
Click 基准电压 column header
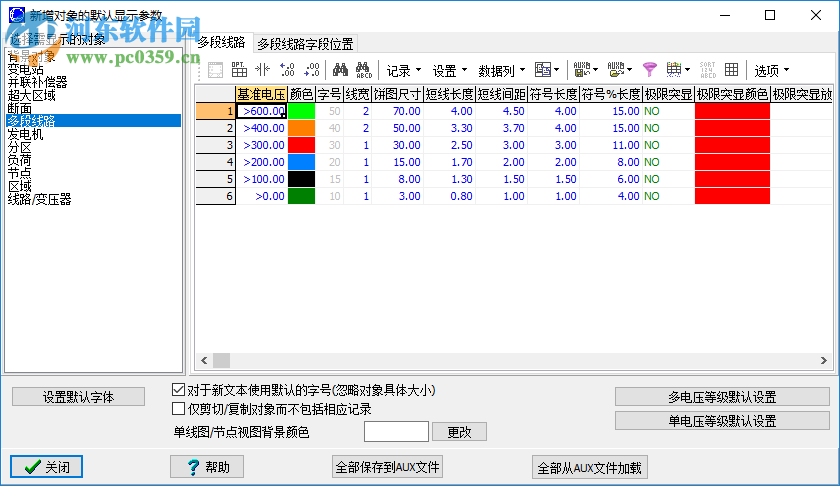point(261,94)
